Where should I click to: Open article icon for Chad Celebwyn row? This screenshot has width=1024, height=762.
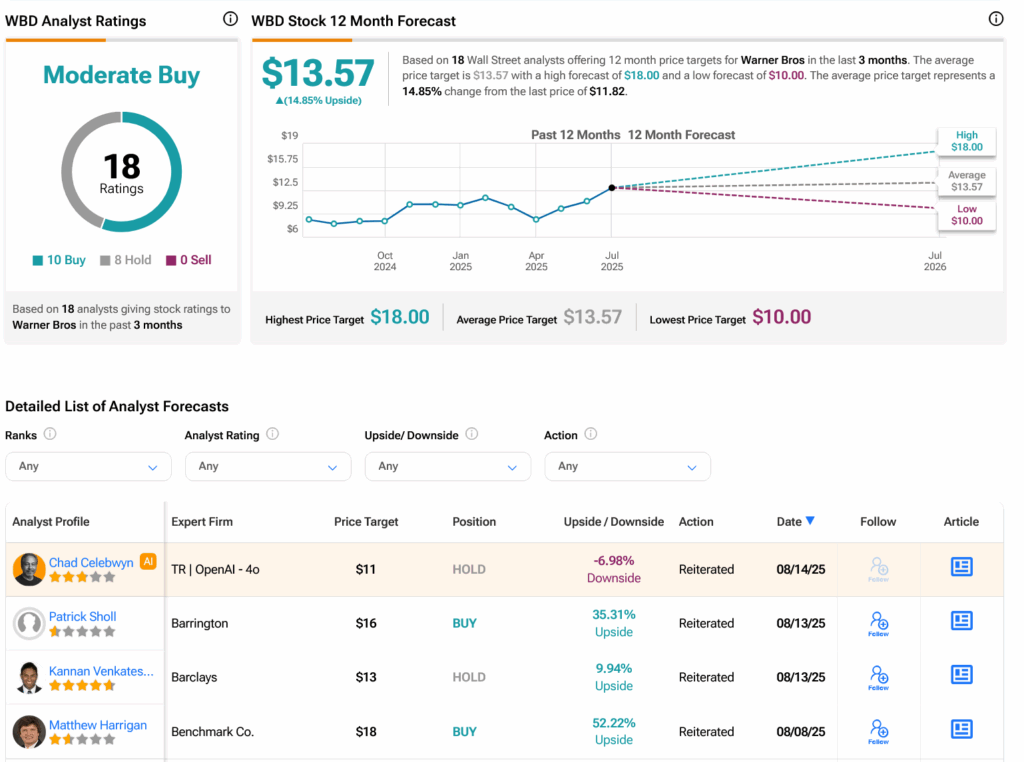coord(961,567)
